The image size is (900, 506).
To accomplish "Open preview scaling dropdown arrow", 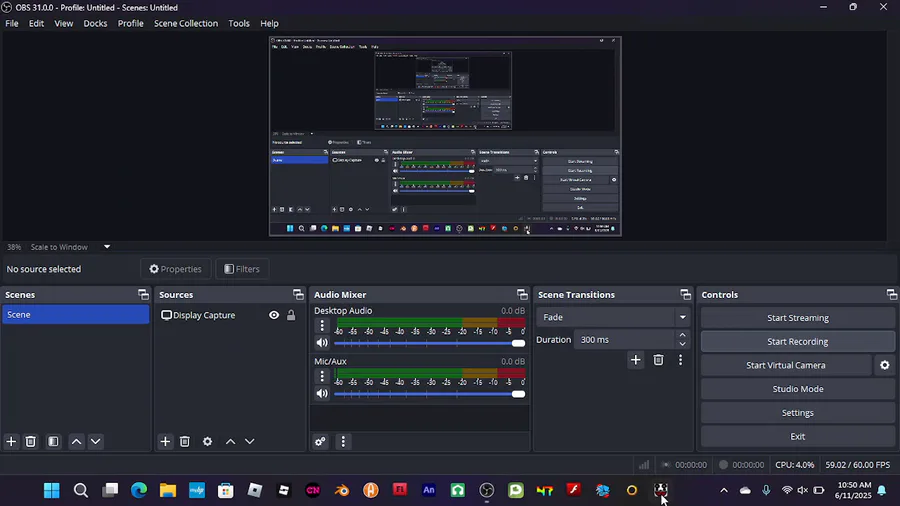I will (x=107, y=247).
